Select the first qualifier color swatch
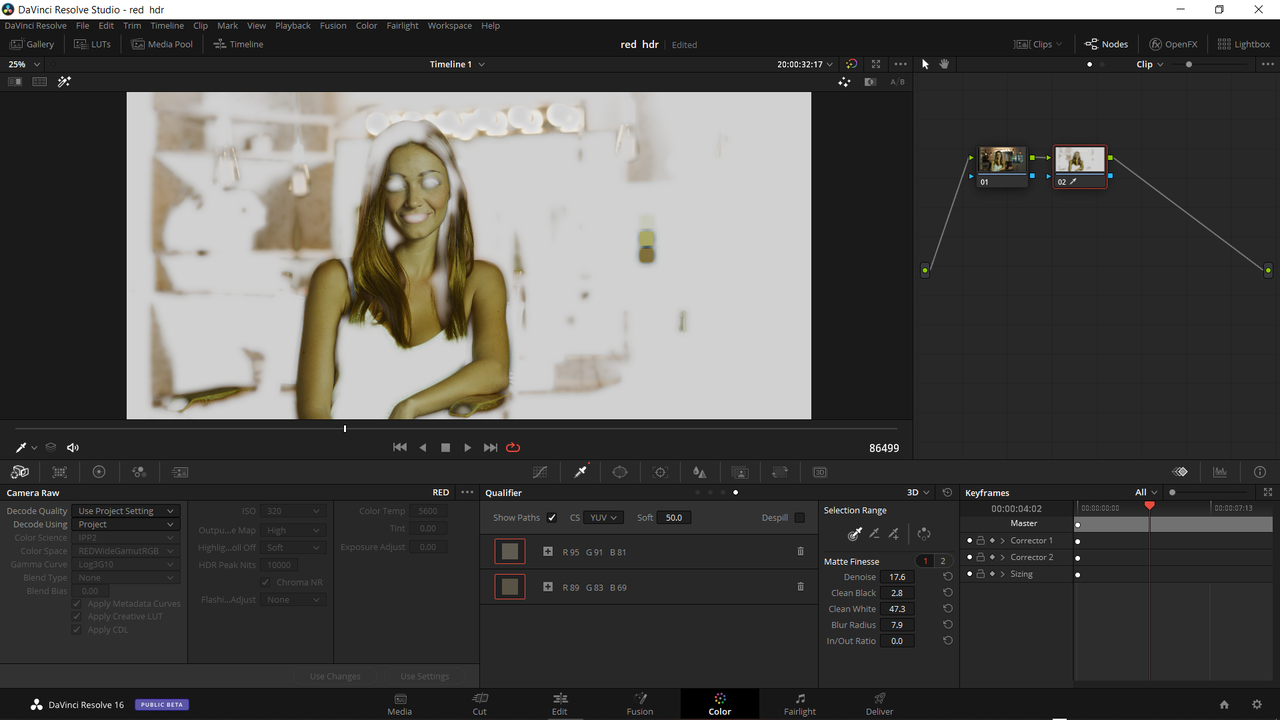Viewport: 1280px width, 720px height. pyautogui.click(x=510, y=552)
